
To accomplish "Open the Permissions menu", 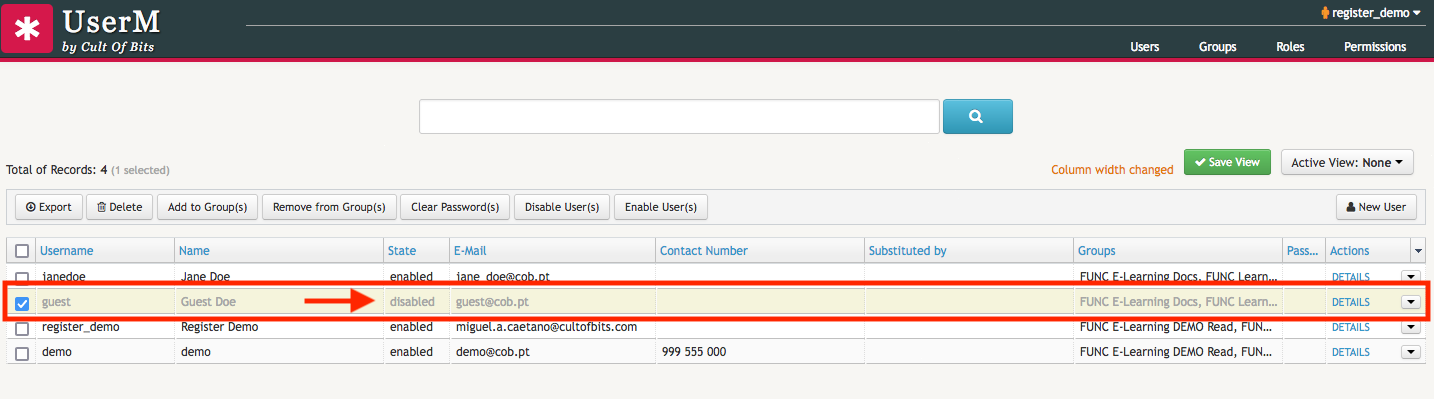I will click(1374, 47).
